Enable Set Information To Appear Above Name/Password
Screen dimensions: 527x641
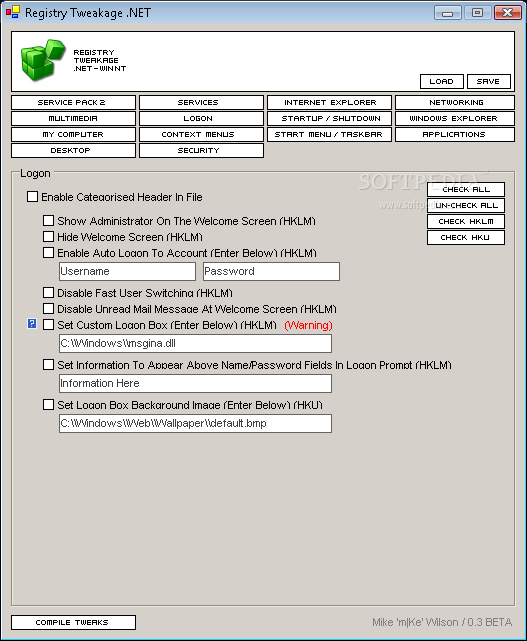(49, 365)
